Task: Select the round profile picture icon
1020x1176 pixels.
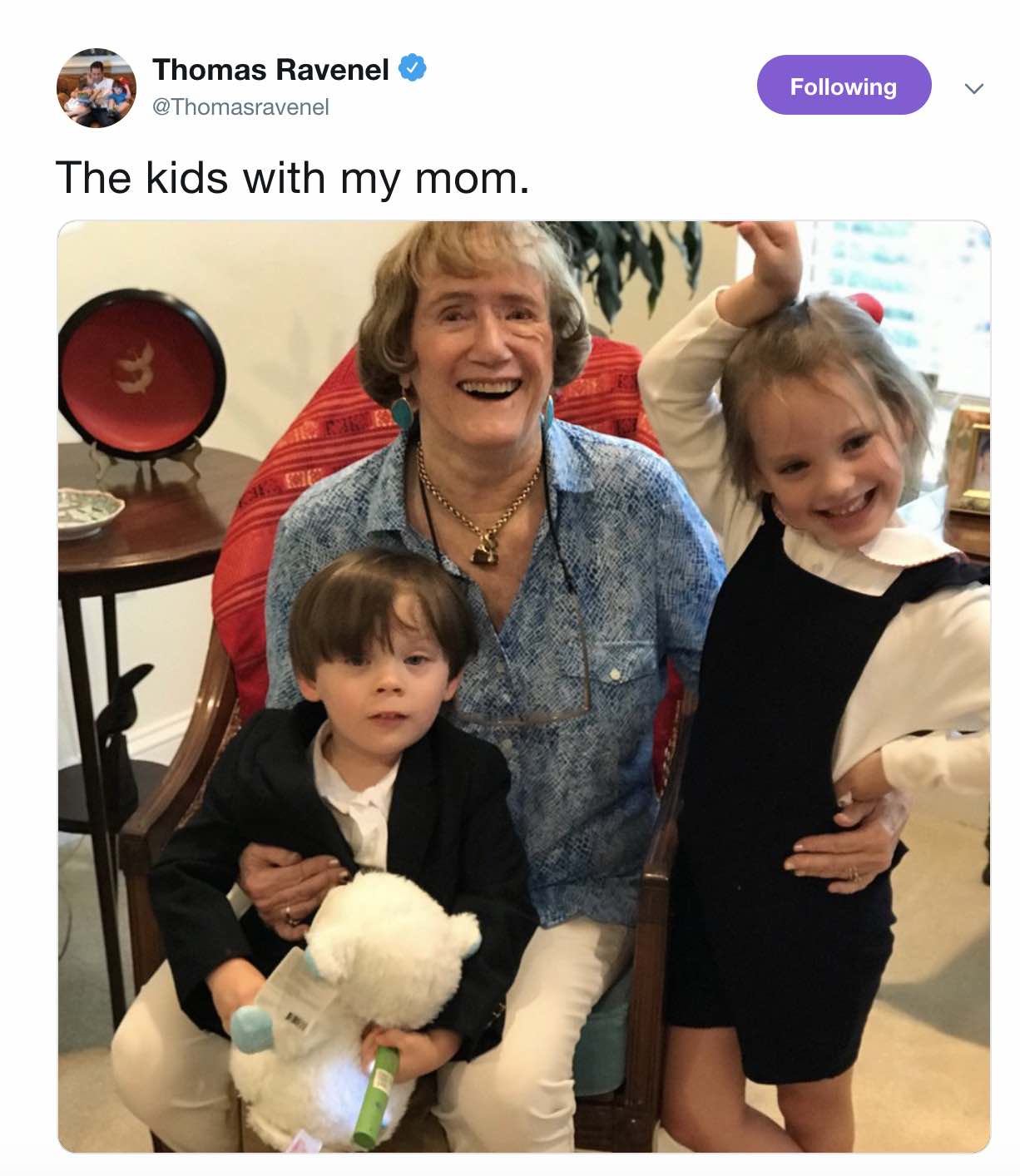Action: 96,87
